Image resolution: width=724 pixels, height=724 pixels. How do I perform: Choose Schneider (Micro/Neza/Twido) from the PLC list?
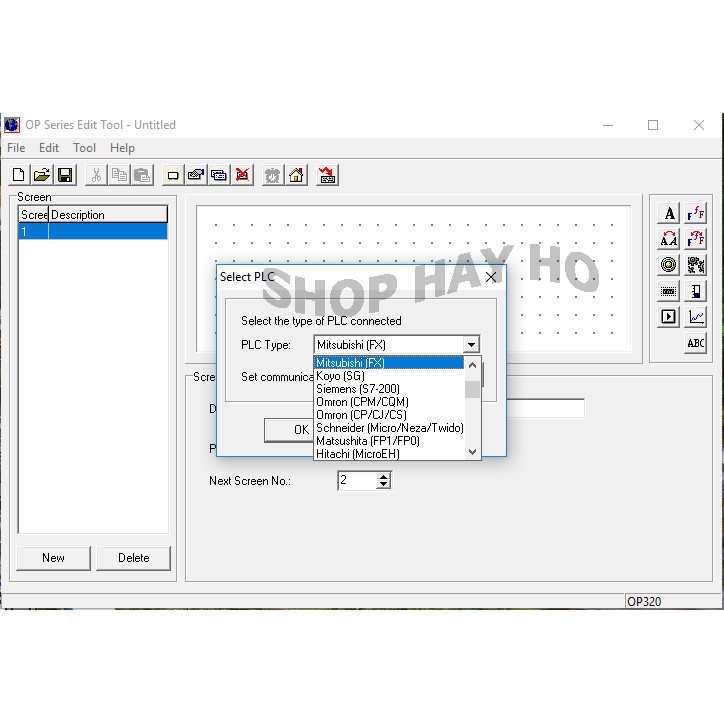coord(389,428)
